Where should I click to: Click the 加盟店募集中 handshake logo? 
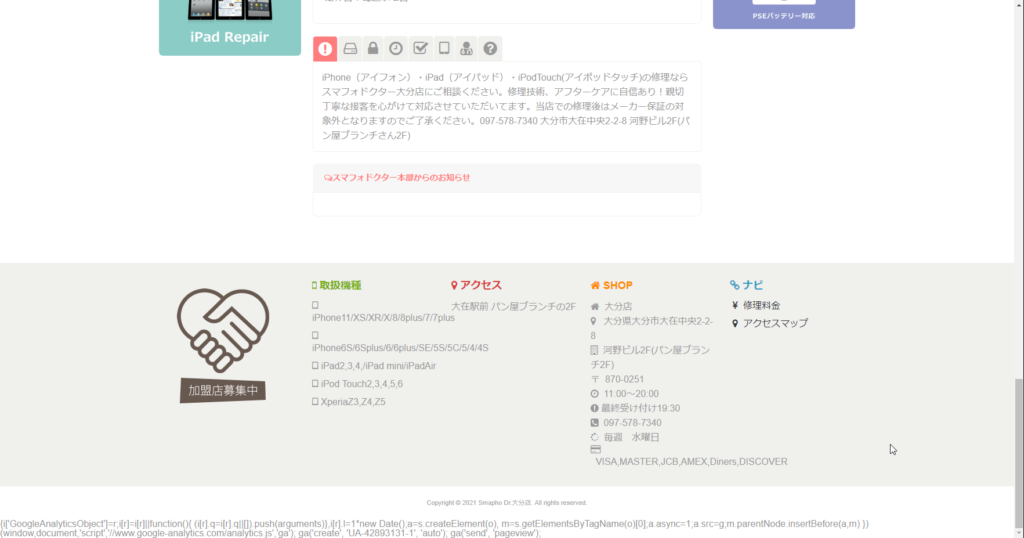[x=223, y=345]
